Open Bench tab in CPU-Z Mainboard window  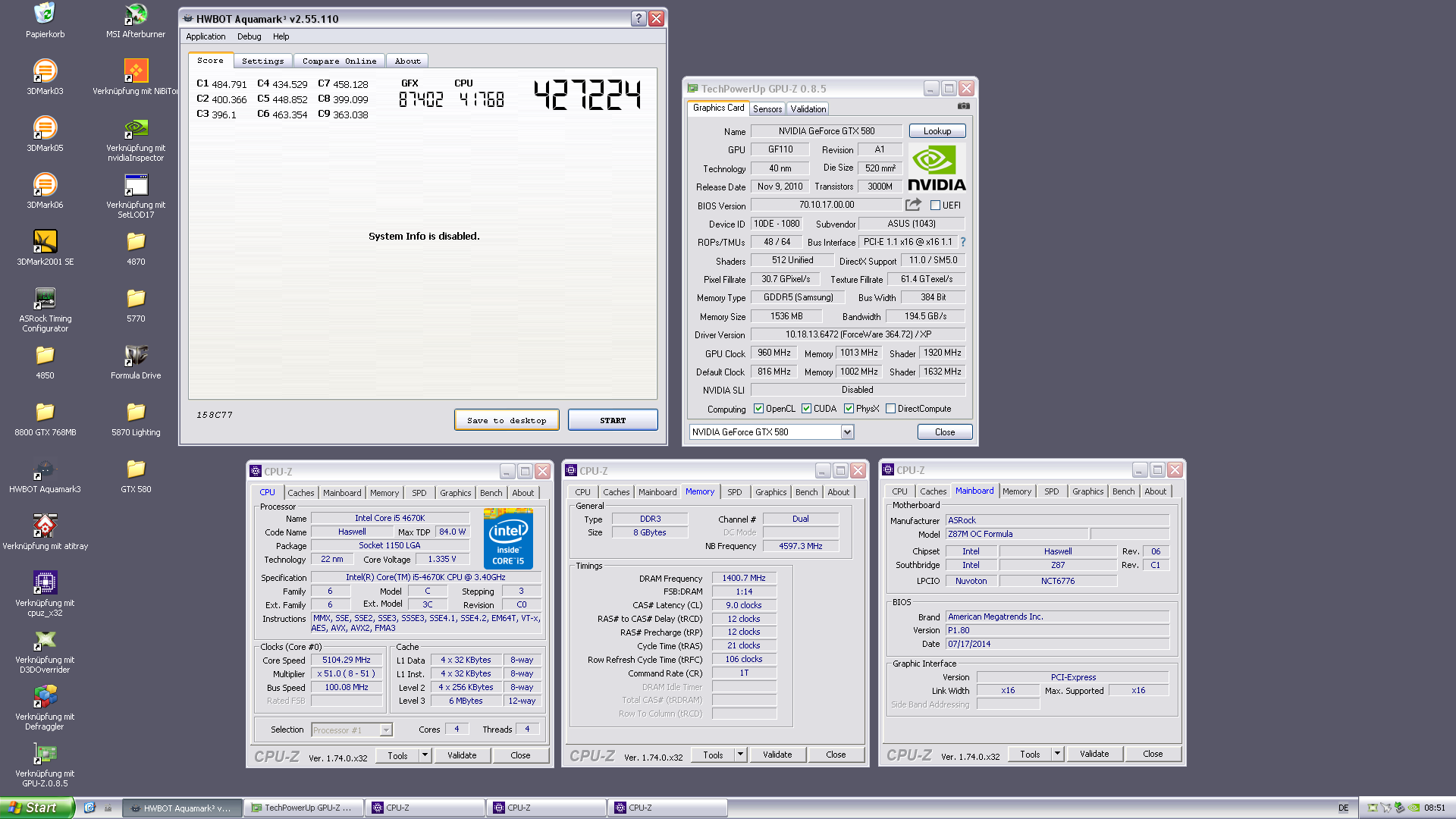pos(1123,491)
